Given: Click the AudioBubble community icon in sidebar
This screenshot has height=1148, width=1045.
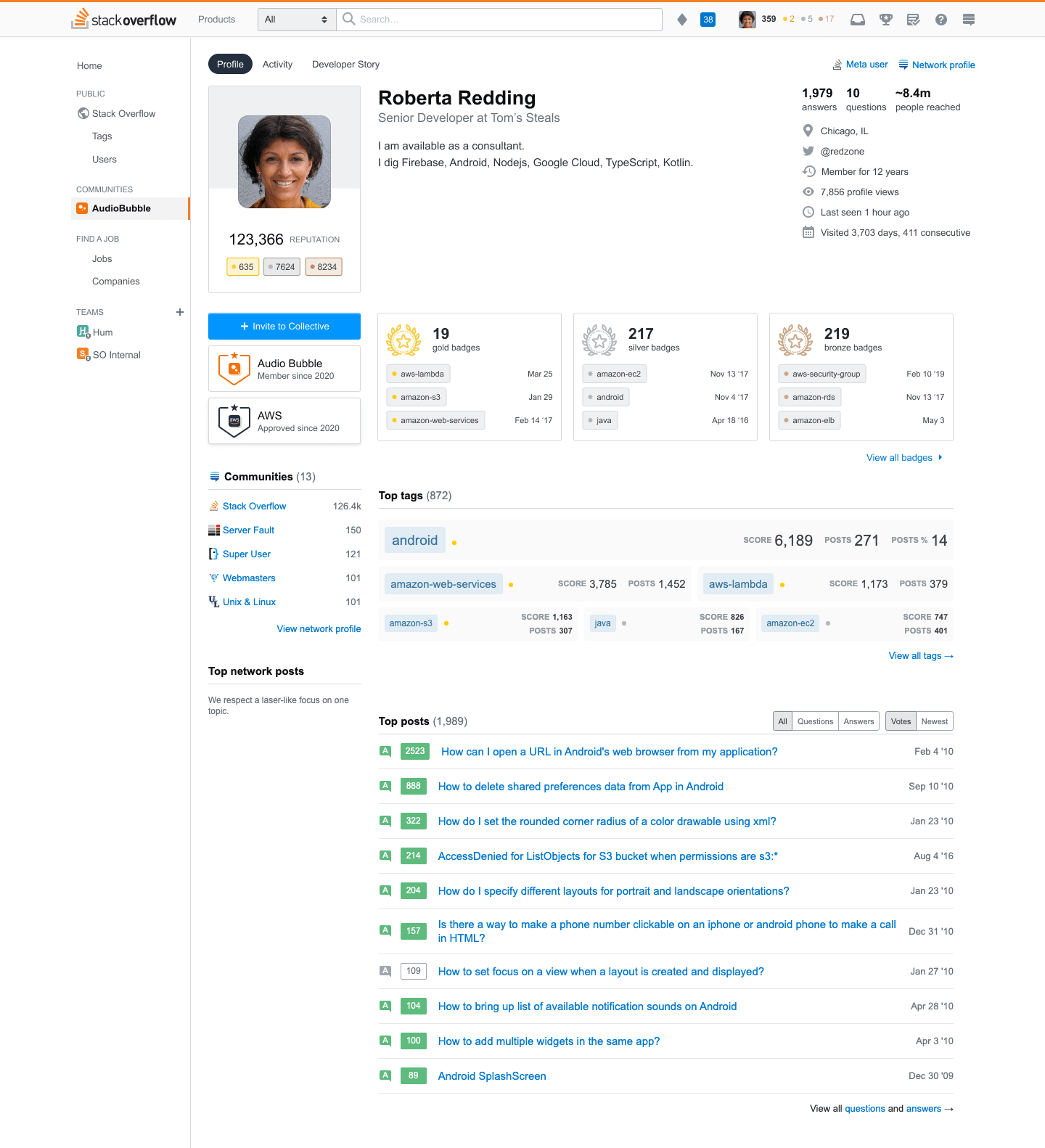Looking at the screenshot, I should tap(83, 208).
